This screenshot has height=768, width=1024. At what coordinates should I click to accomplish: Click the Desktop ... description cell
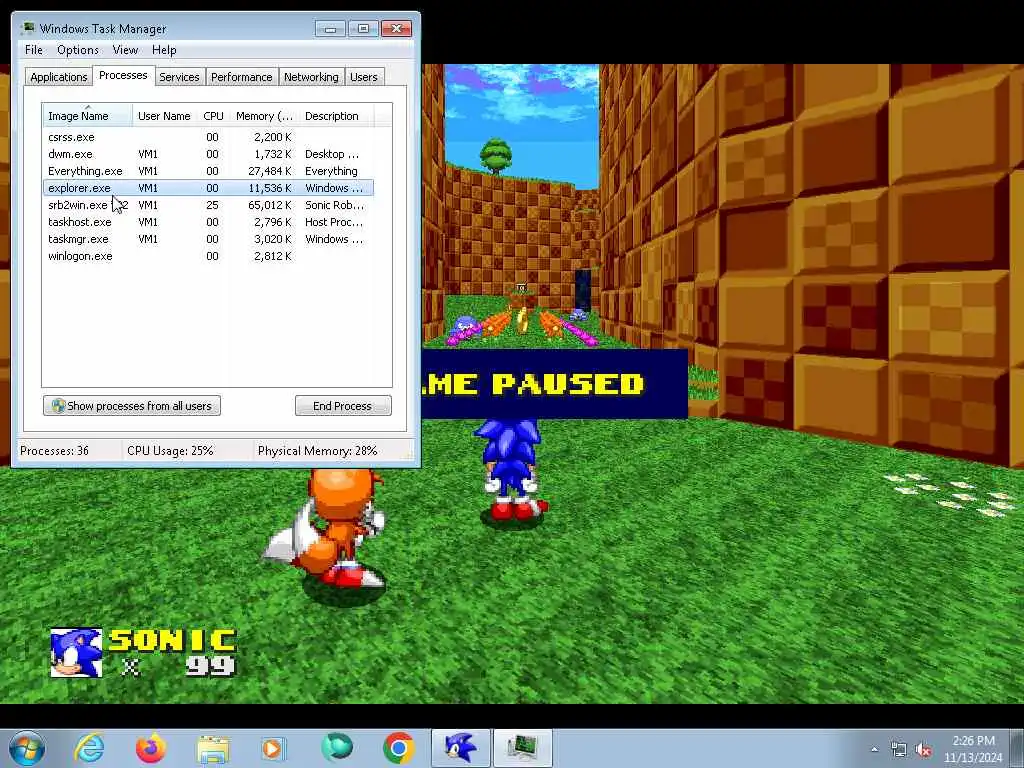pos(332,154)
